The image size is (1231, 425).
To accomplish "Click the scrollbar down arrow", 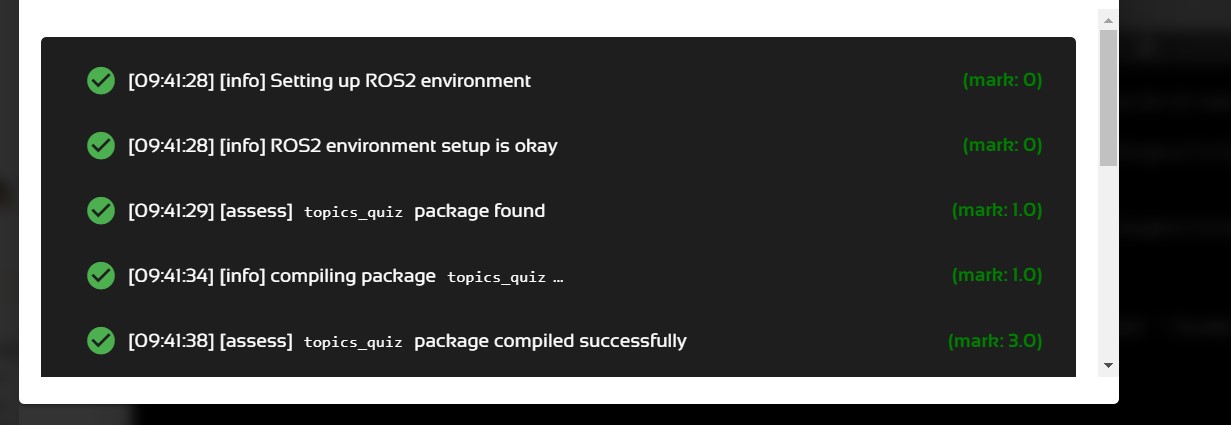I will (x=1107, y=365).
